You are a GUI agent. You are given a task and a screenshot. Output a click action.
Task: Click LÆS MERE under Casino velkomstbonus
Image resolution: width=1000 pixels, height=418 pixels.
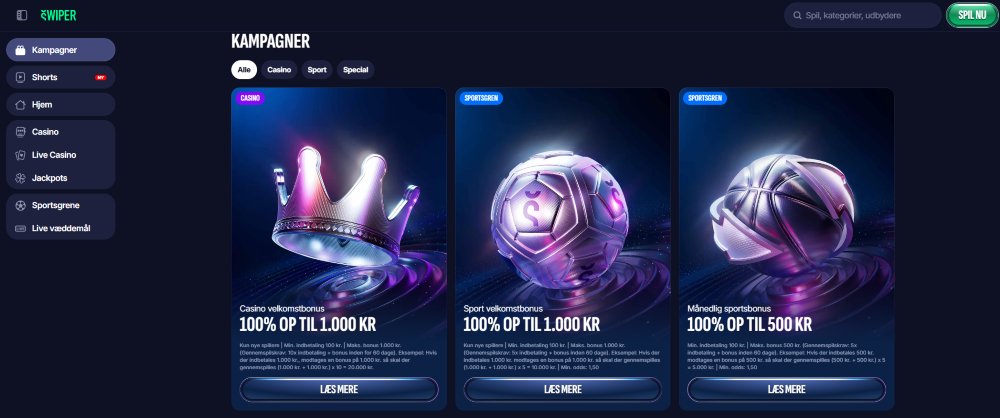339,389
